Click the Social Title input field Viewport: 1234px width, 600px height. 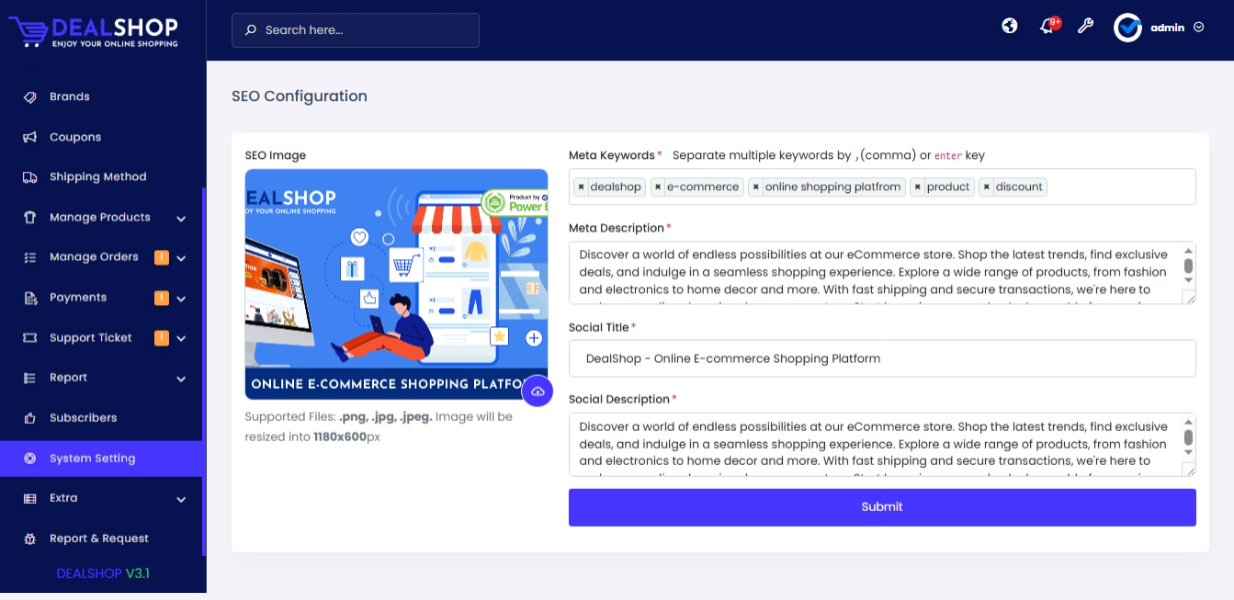881,358
